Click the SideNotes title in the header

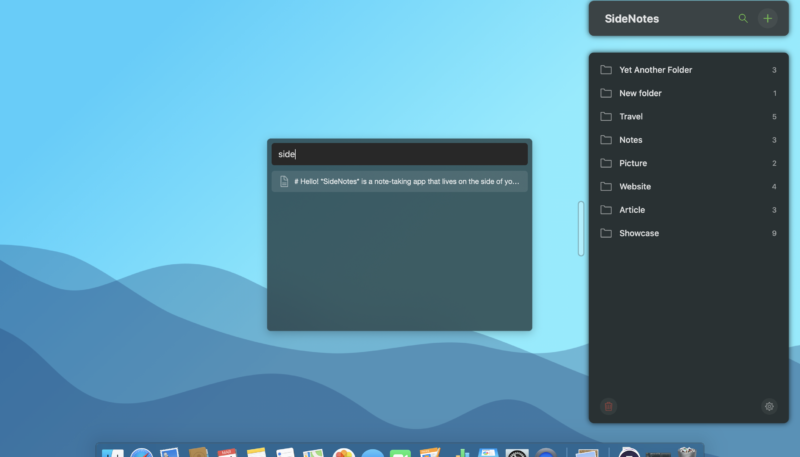click(x=631, y=18)
